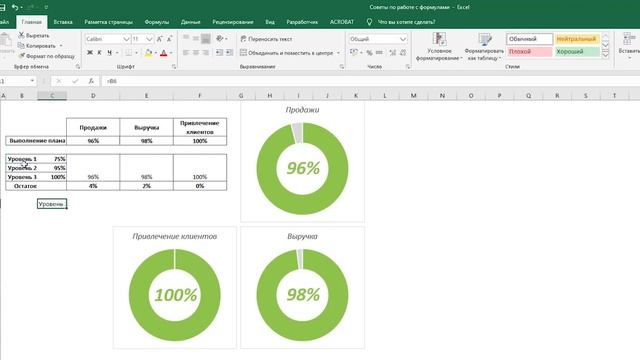Image resolution: width=640 pixels, height=360 pixels.
Task: Switch to the Данные tab
Action: 191,22
